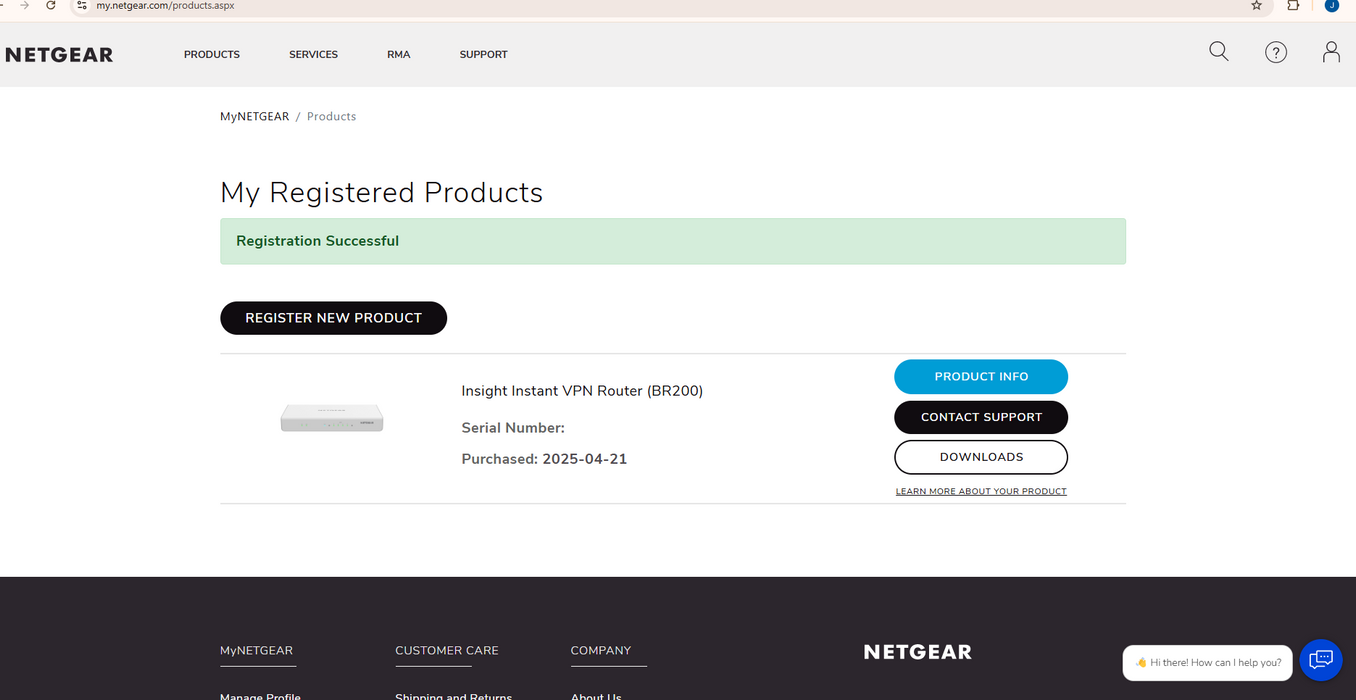This screenshot has width=1356, height=700.
Task: Bookmark page with star icon
Action: pyautogui.click(x=1256, y=5)
